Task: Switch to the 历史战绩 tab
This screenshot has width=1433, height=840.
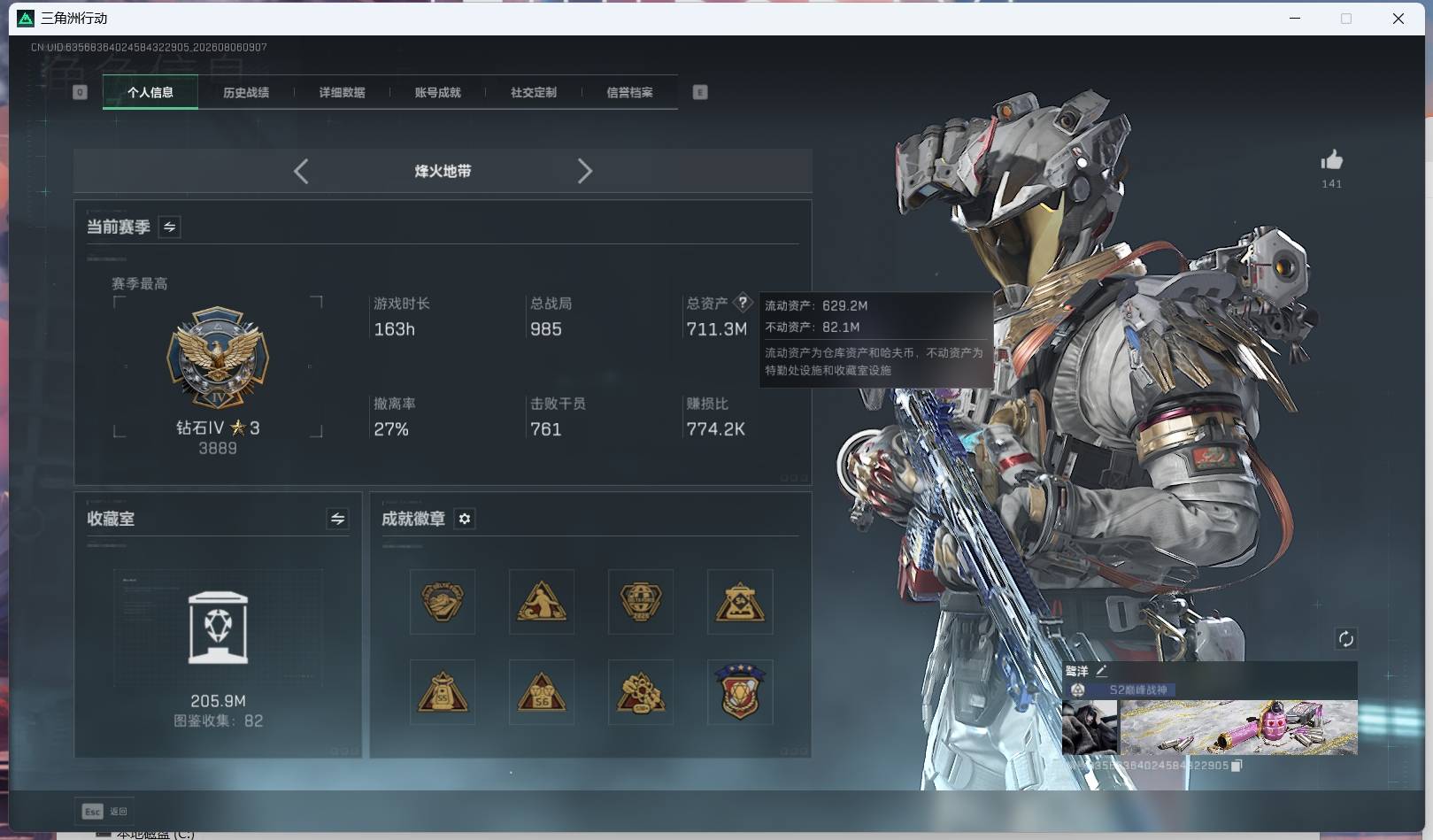Action: [x=246, y=92]
